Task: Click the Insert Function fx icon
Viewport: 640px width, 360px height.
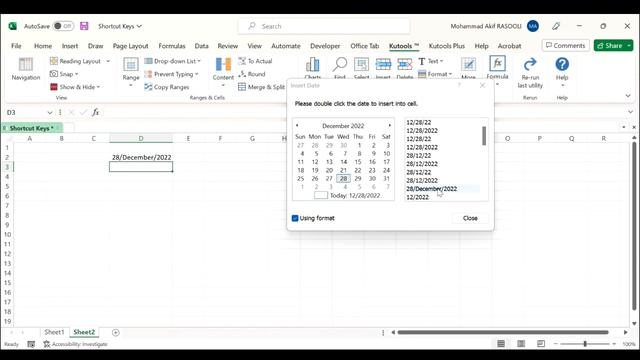Action: tap(95, 112)
